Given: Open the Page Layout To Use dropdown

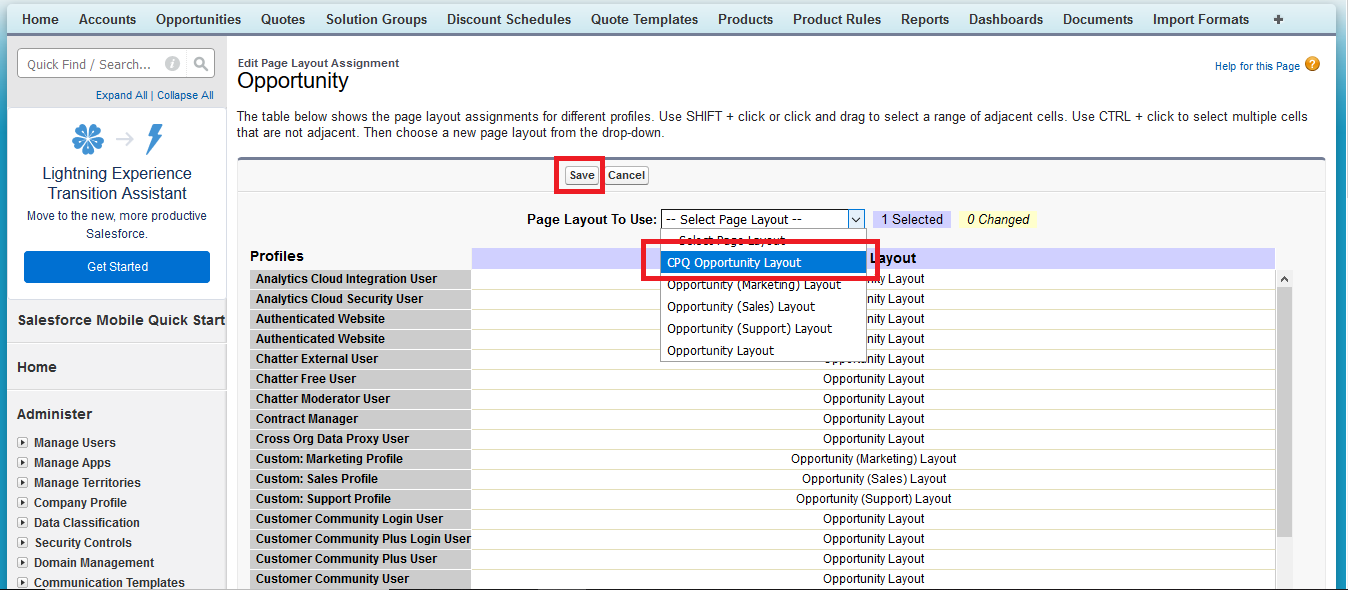Looking at the screenshot, I should 762,220.
